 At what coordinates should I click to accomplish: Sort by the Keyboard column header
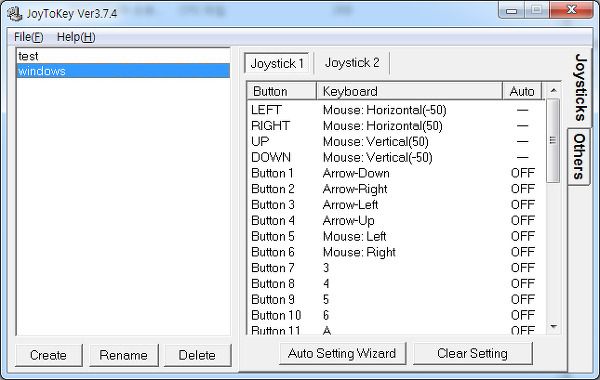(409, 91)
